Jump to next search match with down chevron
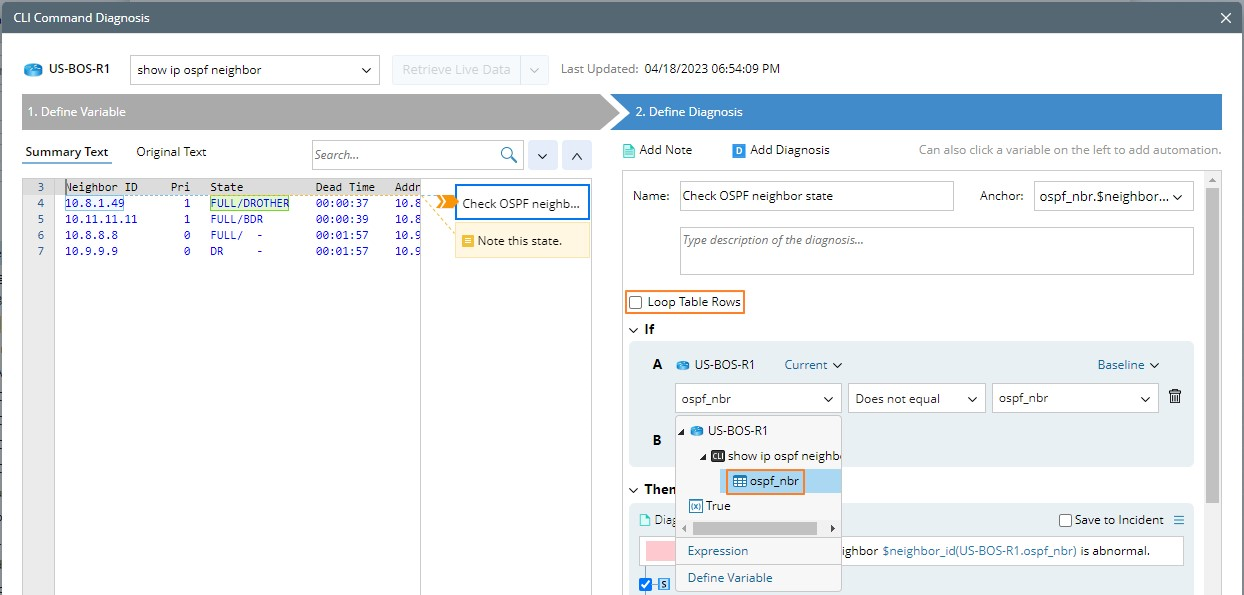Viewport: 1244px width, 595px height. pos(542,155)
